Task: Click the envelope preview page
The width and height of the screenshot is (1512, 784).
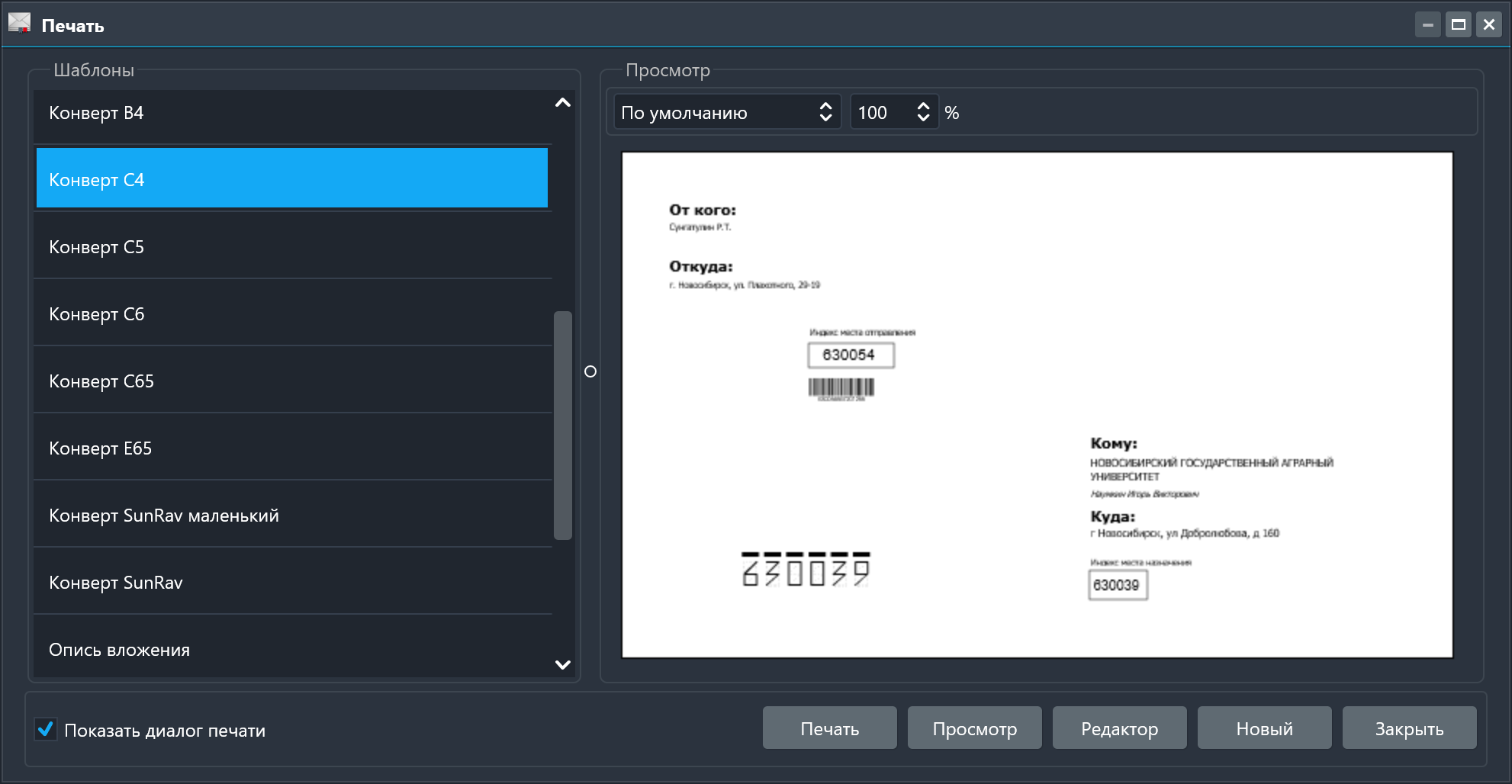Action: pos(1037,404)
